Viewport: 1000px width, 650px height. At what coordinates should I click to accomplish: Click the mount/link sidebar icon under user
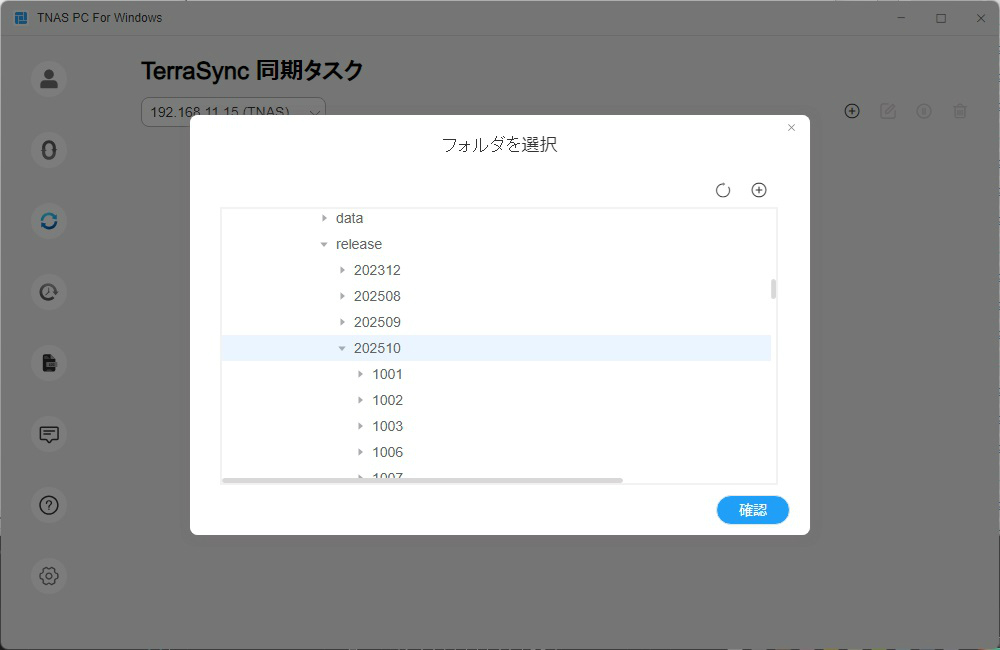49,150
